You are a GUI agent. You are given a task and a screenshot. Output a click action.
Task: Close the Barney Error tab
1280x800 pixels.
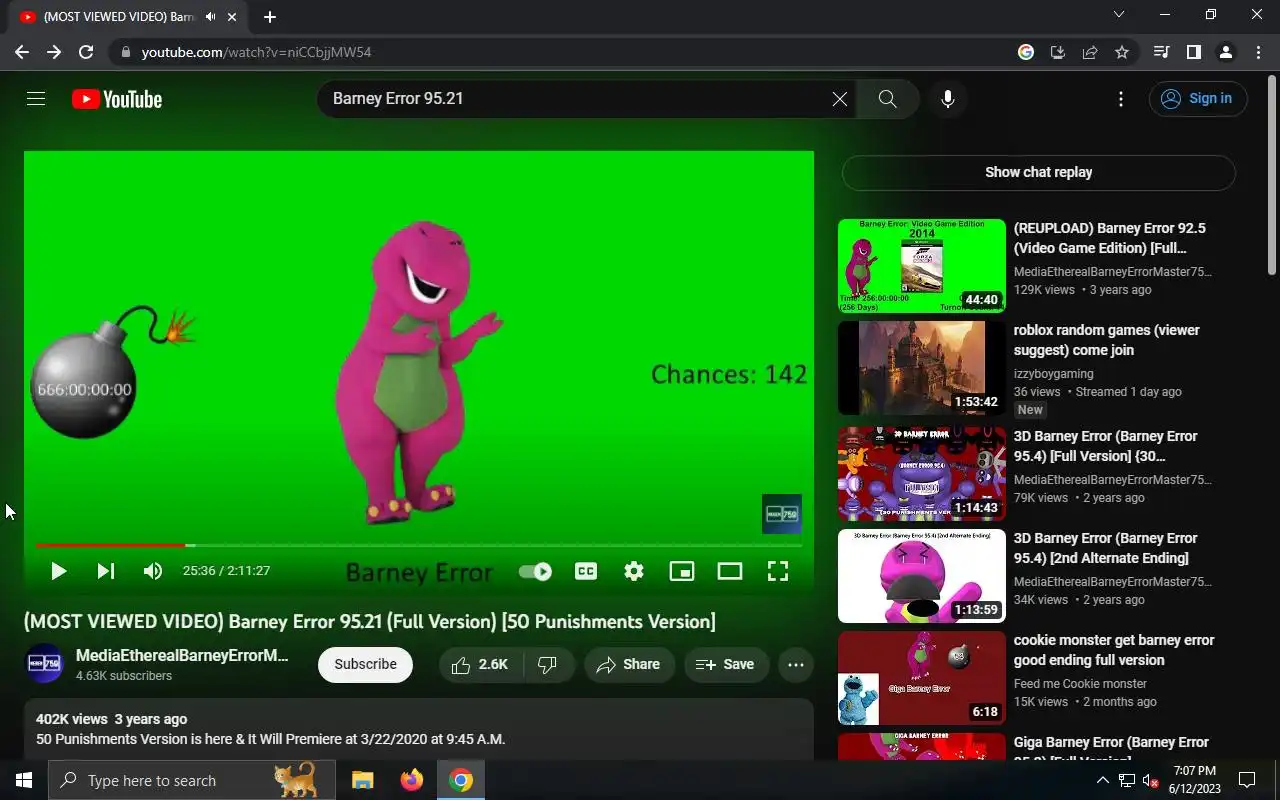click(233, 17)
